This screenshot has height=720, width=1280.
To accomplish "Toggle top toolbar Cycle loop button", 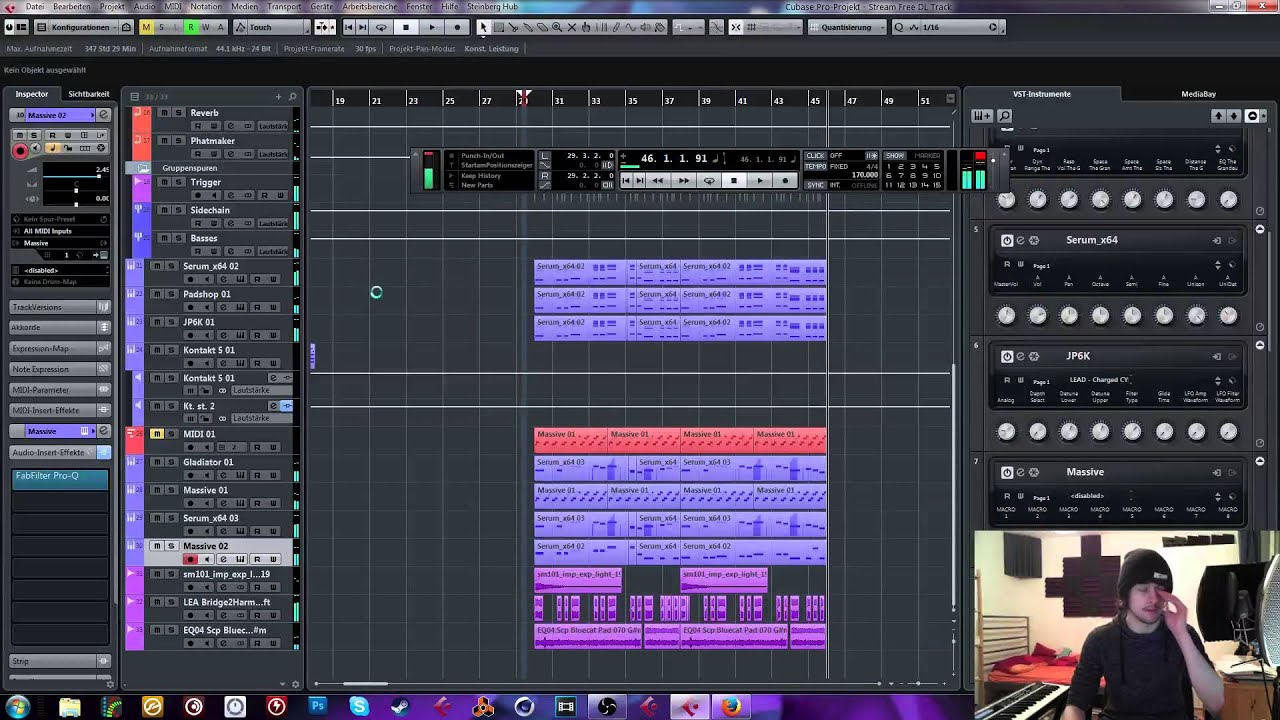I will 381,27.
